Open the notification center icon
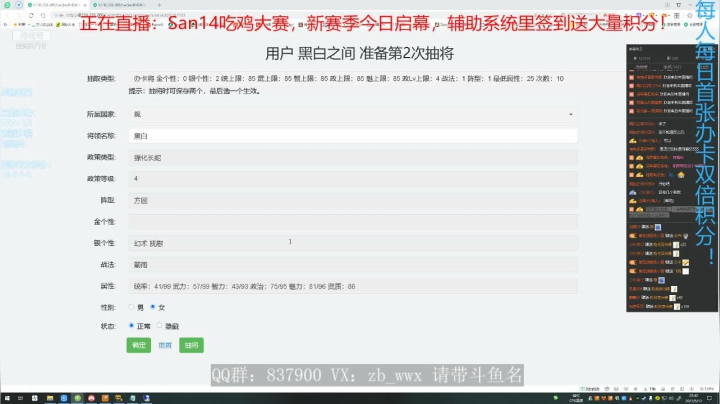 [709, 398]
